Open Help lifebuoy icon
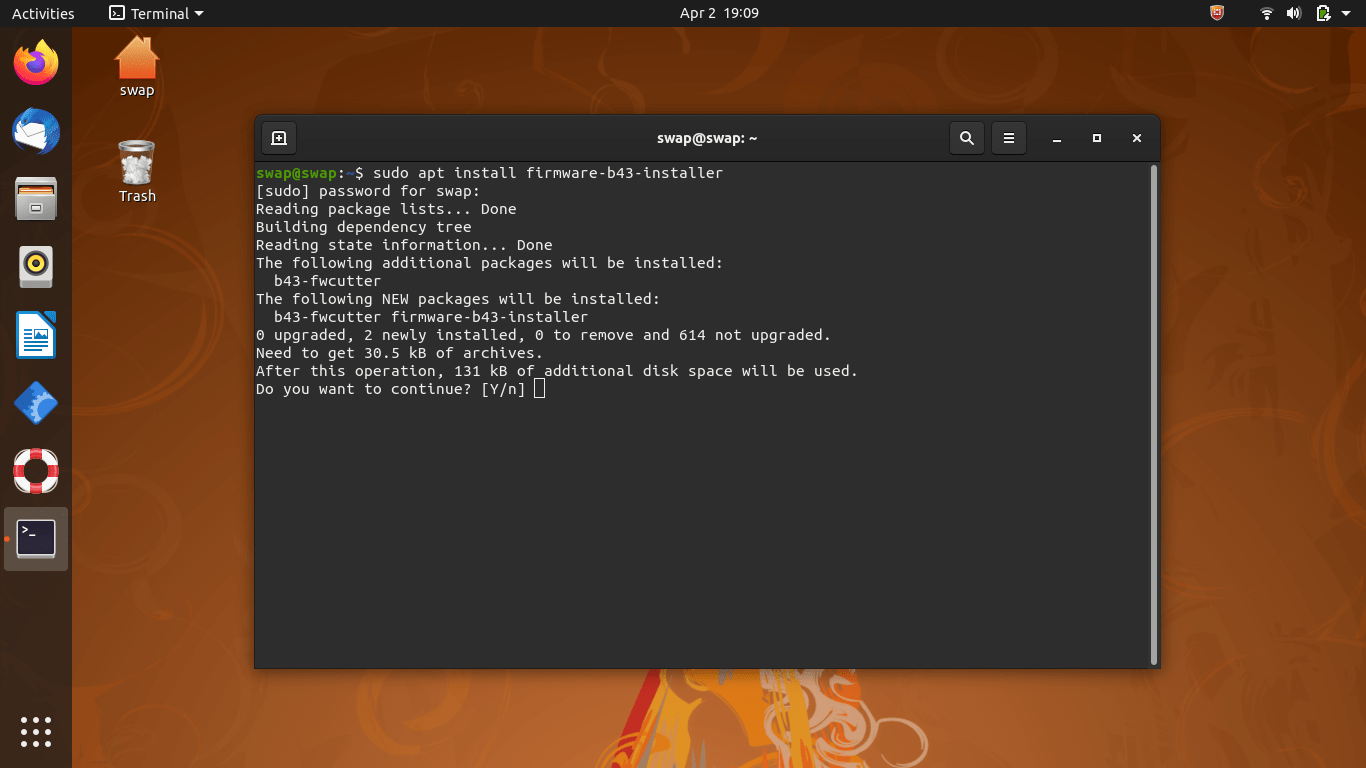 pyautogui.click(x=36, y=471)
